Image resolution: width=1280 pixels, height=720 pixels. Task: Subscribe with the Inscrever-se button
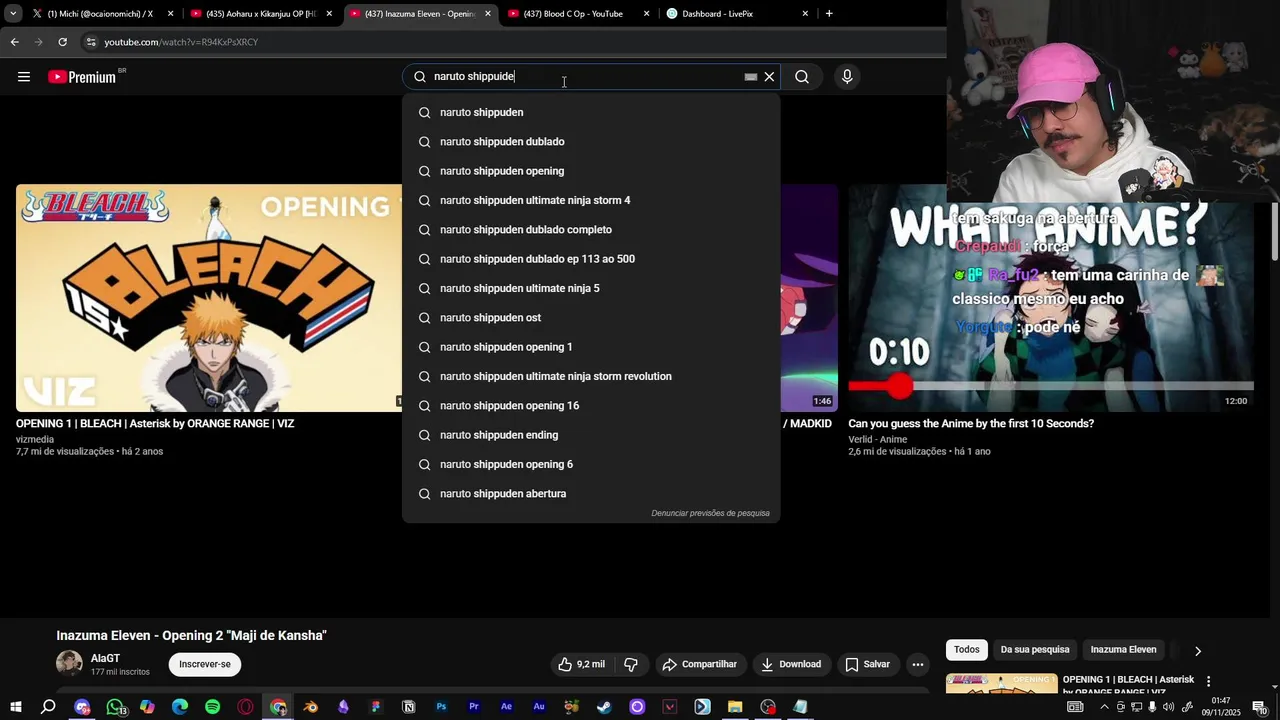(205, 664)
